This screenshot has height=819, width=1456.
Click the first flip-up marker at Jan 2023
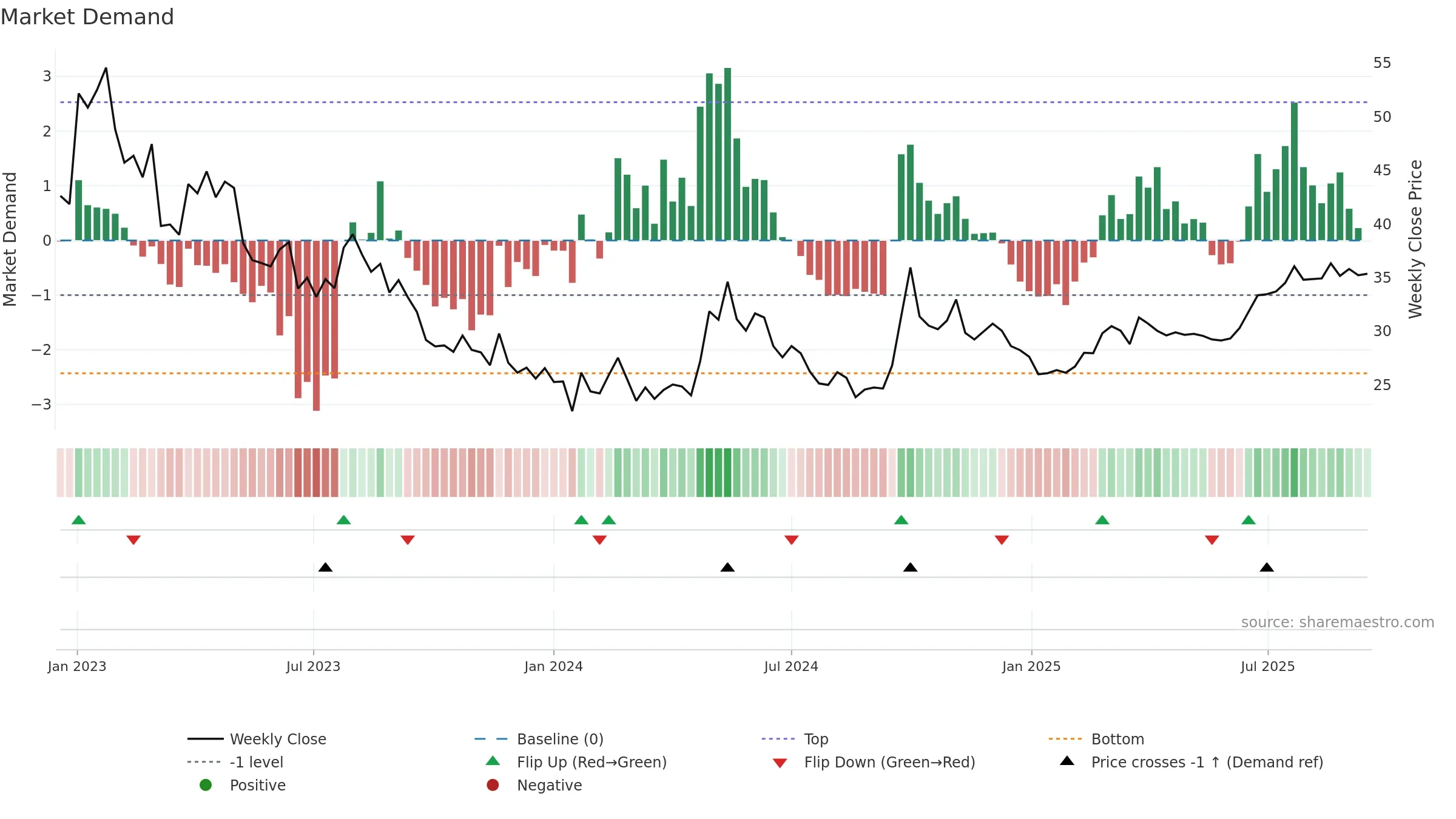point(78,520)
